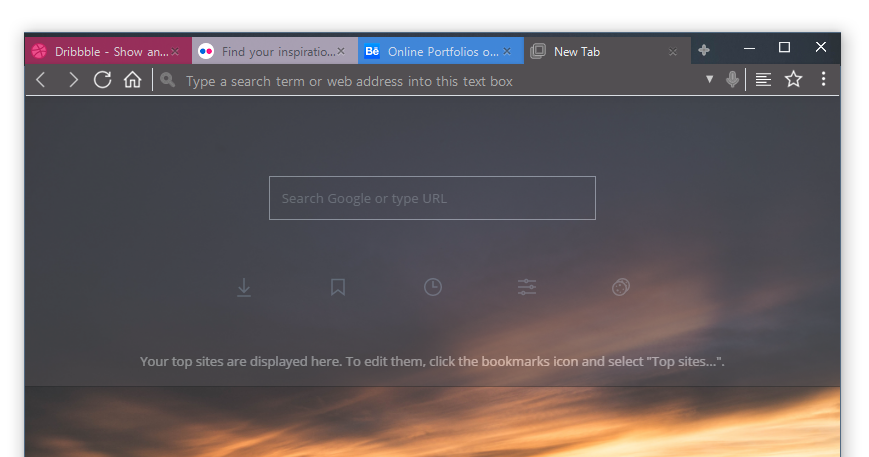The width and height of the screenshot is (869, 457).
Task: Close the browser window
Action: tap(821, 47)
